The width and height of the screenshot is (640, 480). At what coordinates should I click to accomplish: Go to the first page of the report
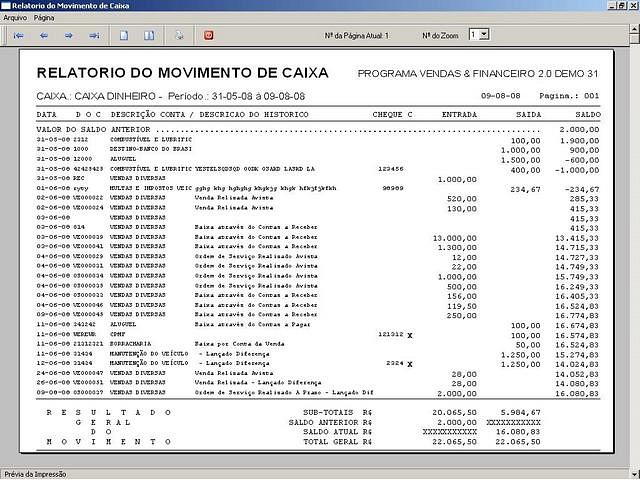[19, 35]
